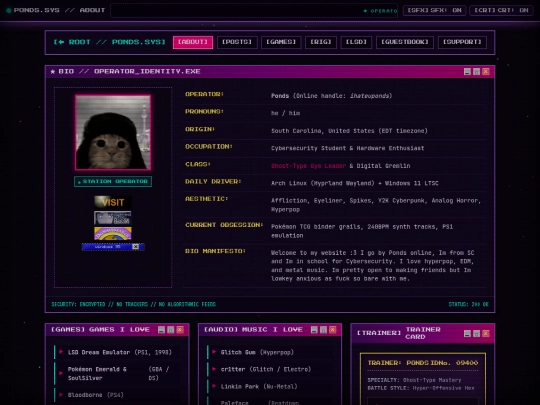Screen dimensions: 540x405
Task: Click the SECURITY: ENCRYPTED status line
Action: tap(133, 304)
